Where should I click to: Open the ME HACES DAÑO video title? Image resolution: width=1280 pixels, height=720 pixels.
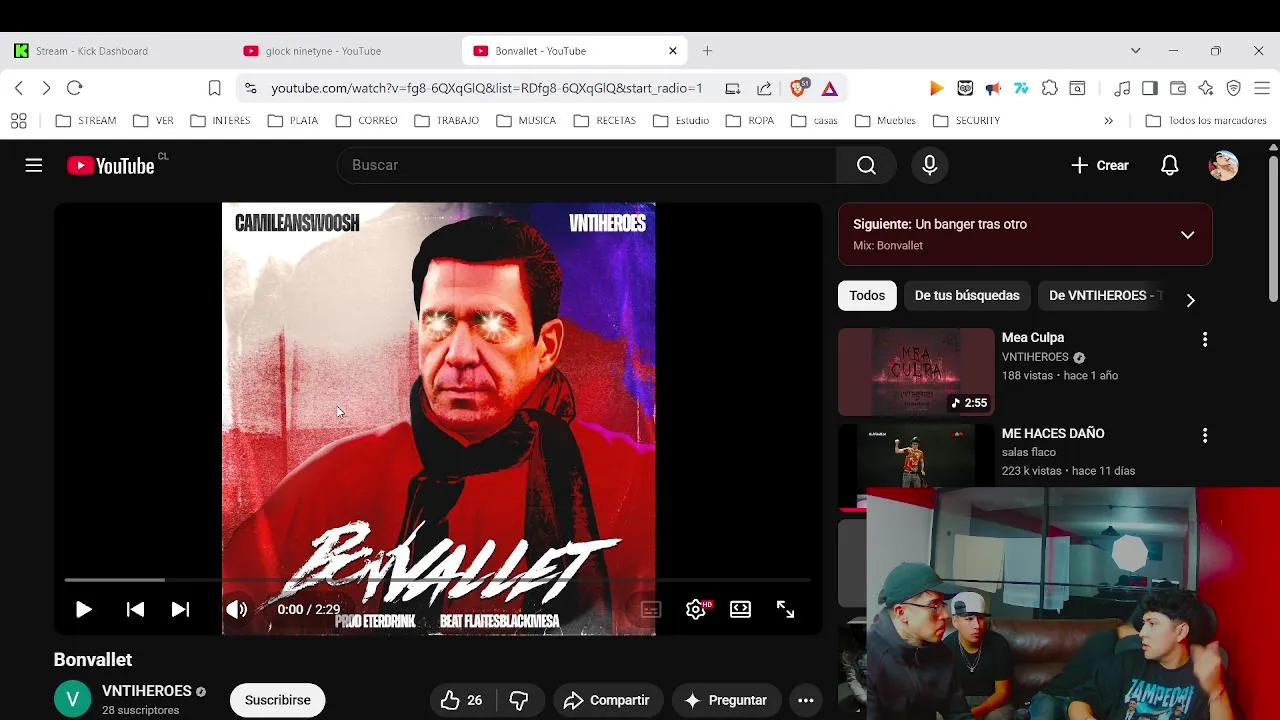[1053, 433]
